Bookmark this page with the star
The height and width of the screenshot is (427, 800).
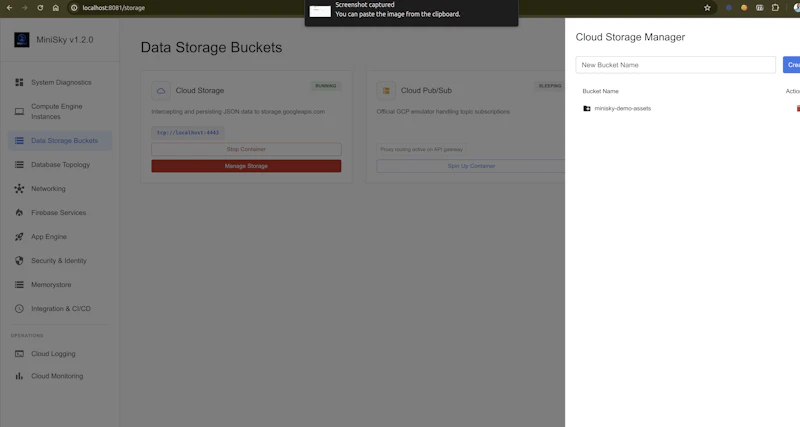click(707, 8)
